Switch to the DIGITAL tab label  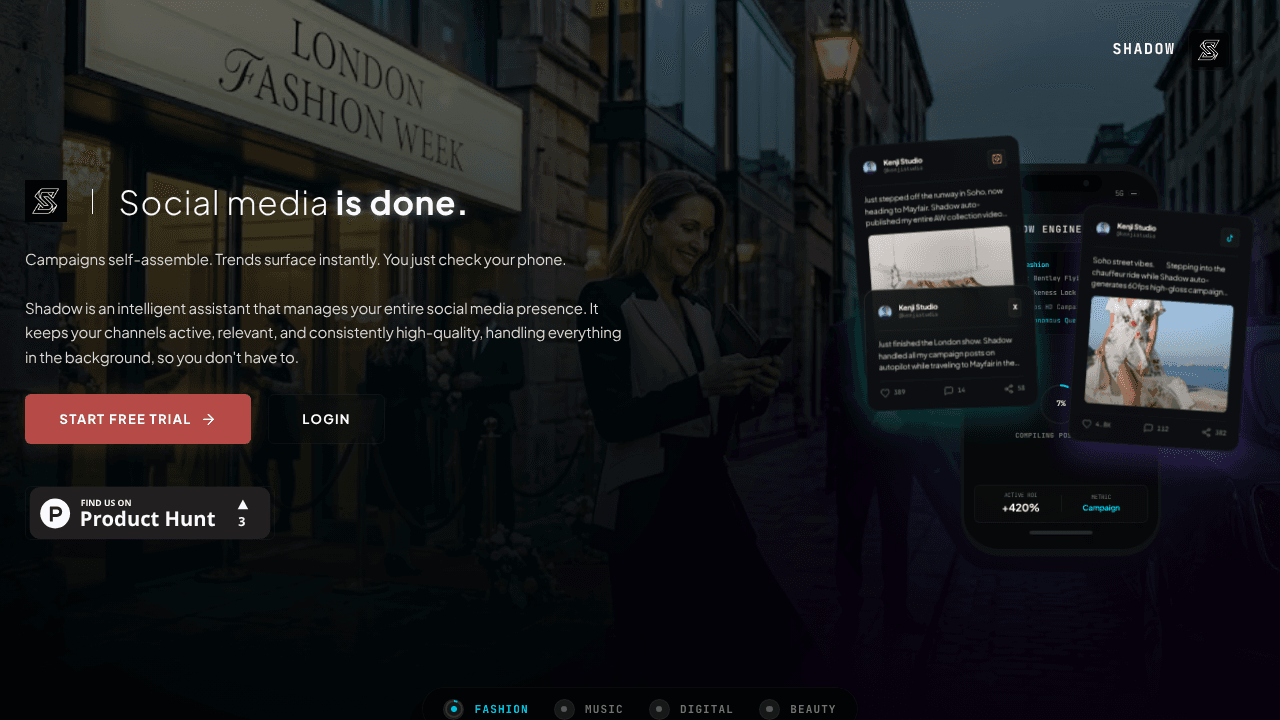706,709
